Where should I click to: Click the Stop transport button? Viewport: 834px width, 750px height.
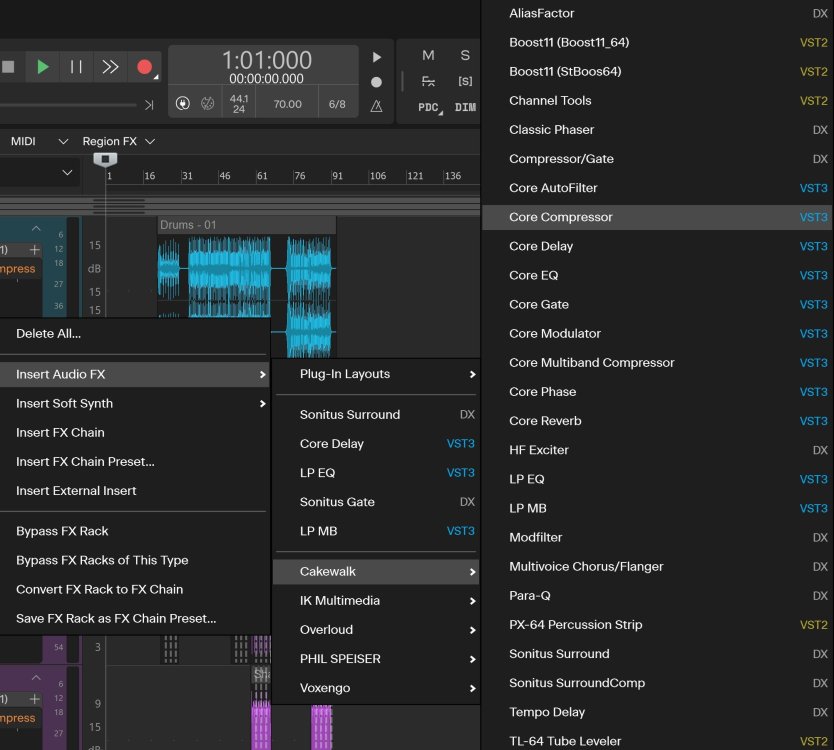(8, 66)
